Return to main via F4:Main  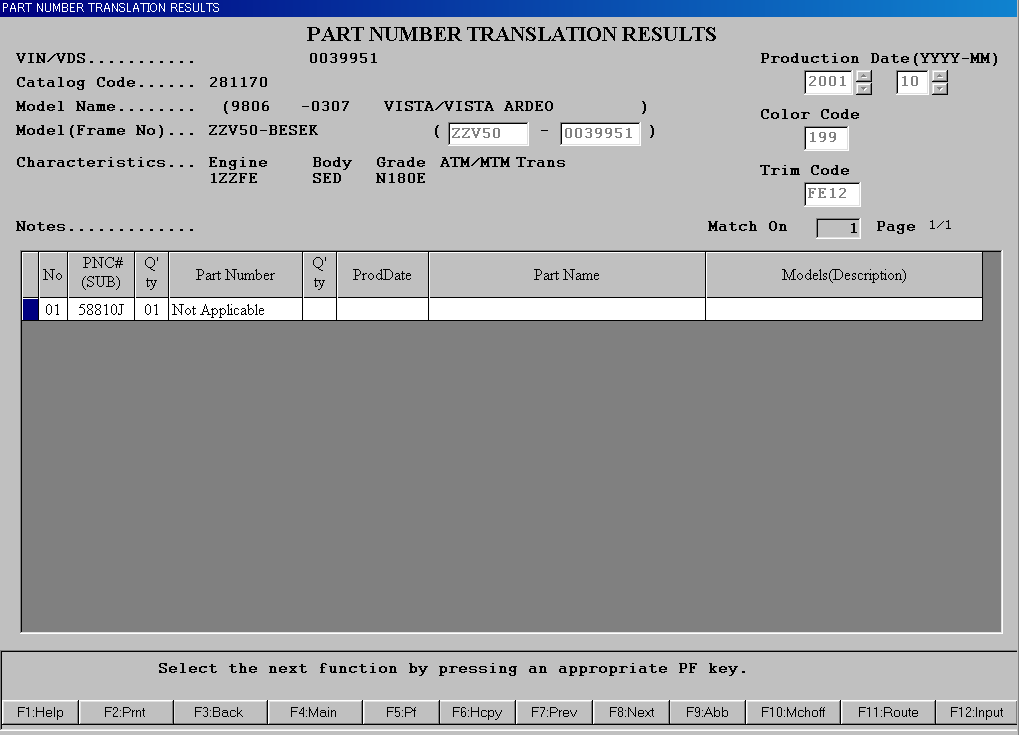(x=313, y=712)
